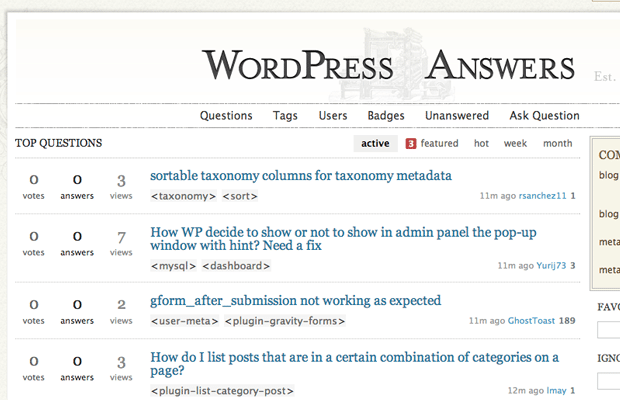The image size is (620, 400).
Task: Open "gform_after_submission not working as expected" question
Action: [295, 300]
